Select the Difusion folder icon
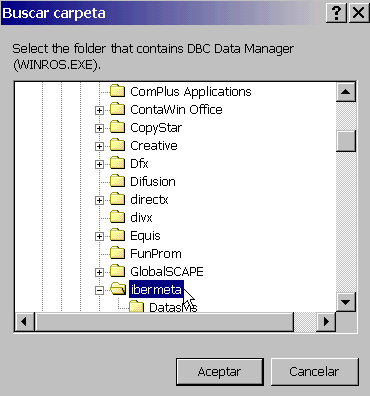Image resolution: width=370 pixels, height=396 pixels. pyautogui.click(x=117, y=181)
